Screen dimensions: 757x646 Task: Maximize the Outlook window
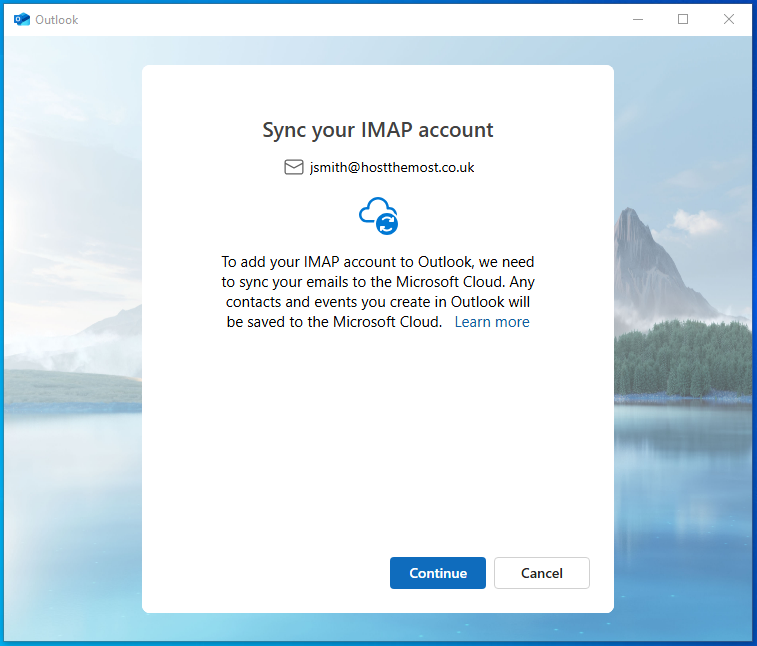683,19
